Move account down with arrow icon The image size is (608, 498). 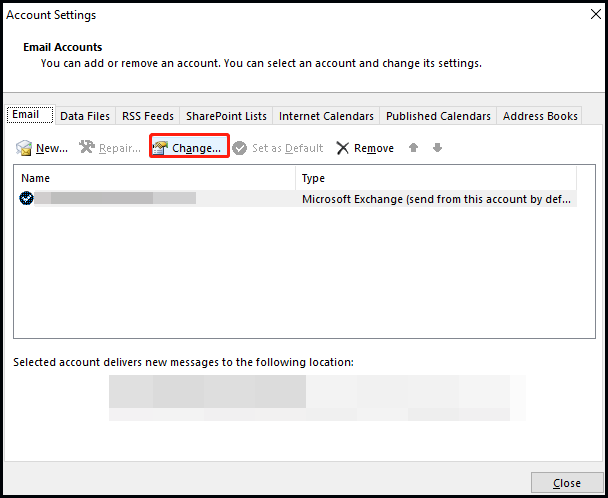coord(437,147)
